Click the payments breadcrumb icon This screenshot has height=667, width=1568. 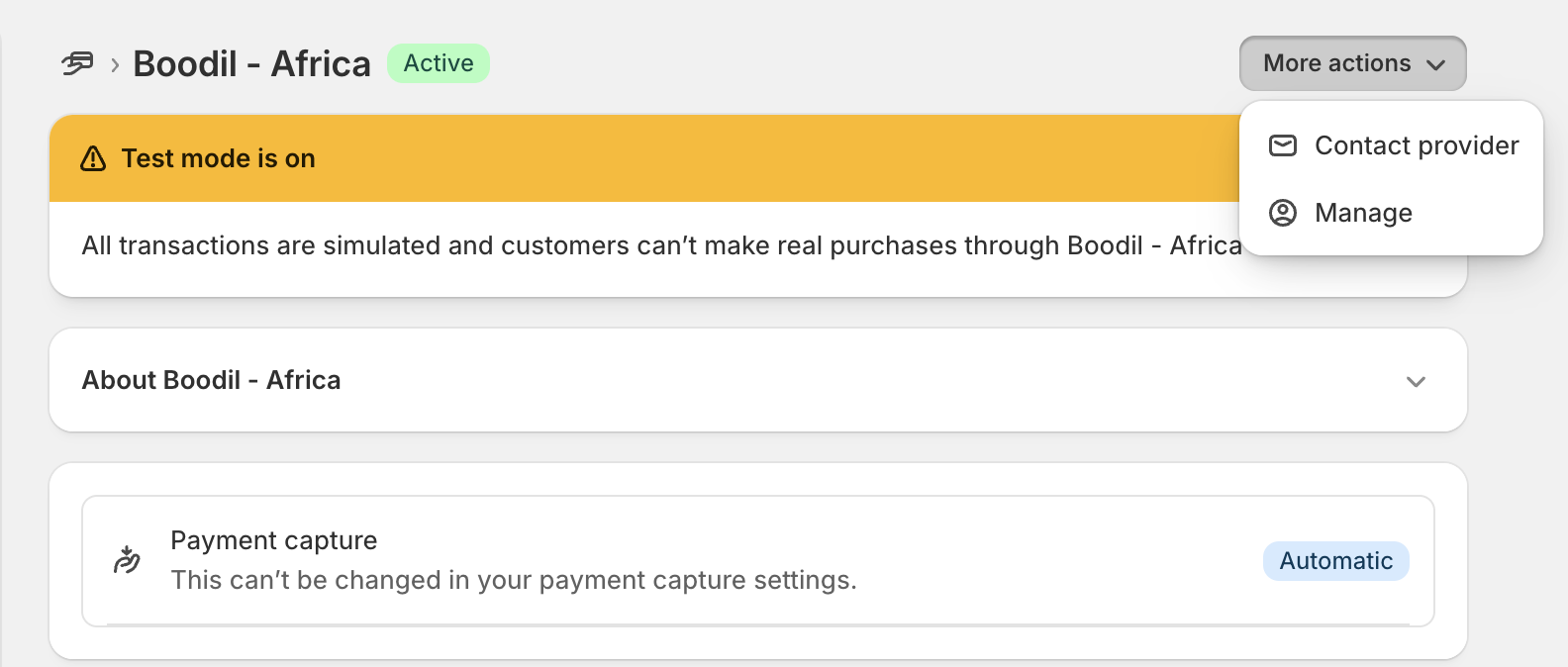[x=77, y=64]
